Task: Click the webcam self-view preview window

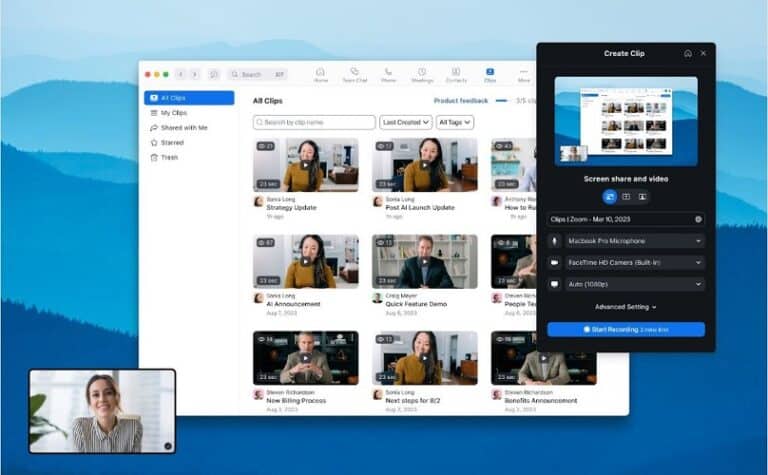Action: [x=102, y=411]
